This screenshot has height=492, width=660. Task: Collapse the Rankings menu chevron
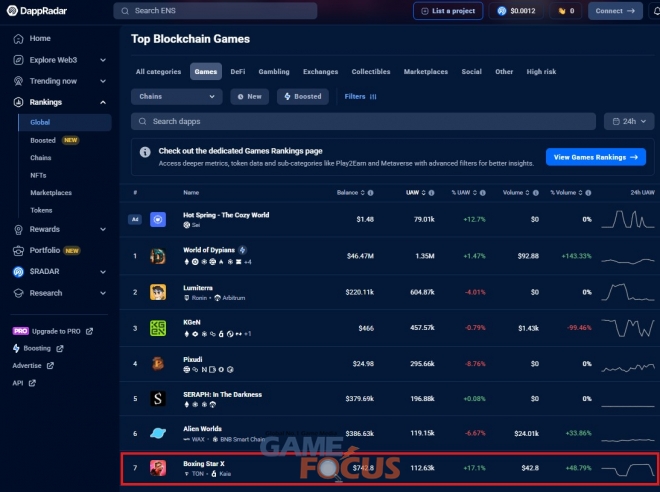coord(103,102)
